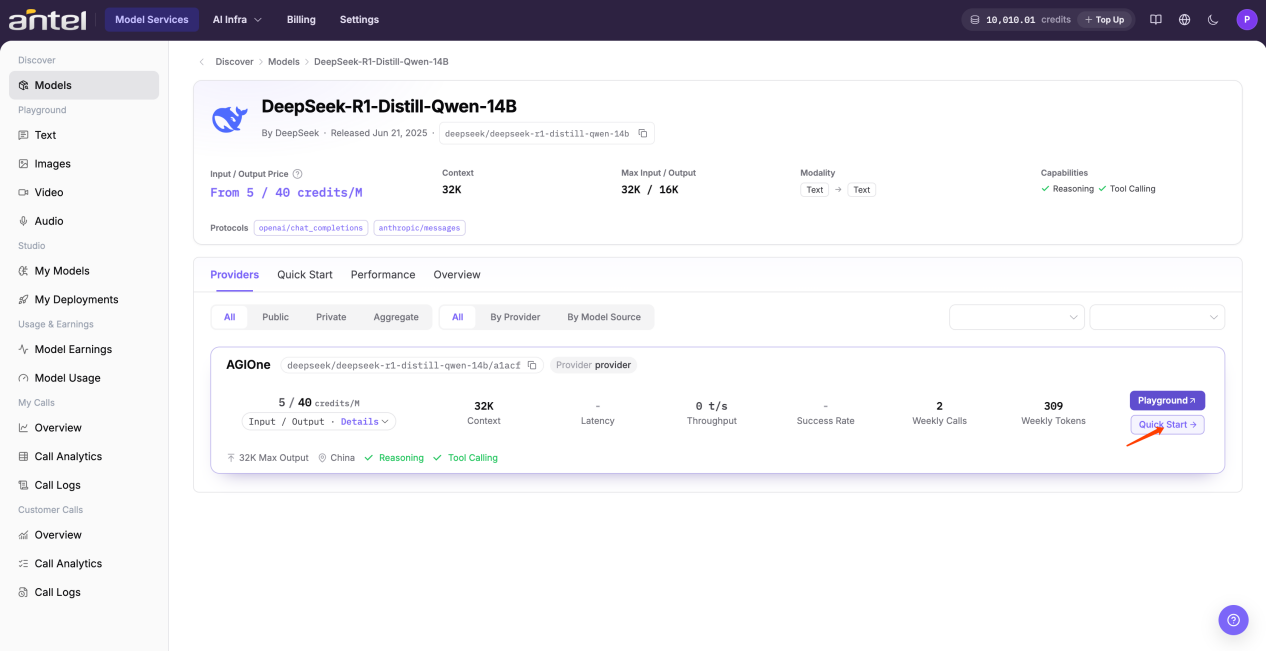This screenshot has height=651, width=1266.
Task: Copy the AGIOne provider model path
Action: [x=532, y=365]
